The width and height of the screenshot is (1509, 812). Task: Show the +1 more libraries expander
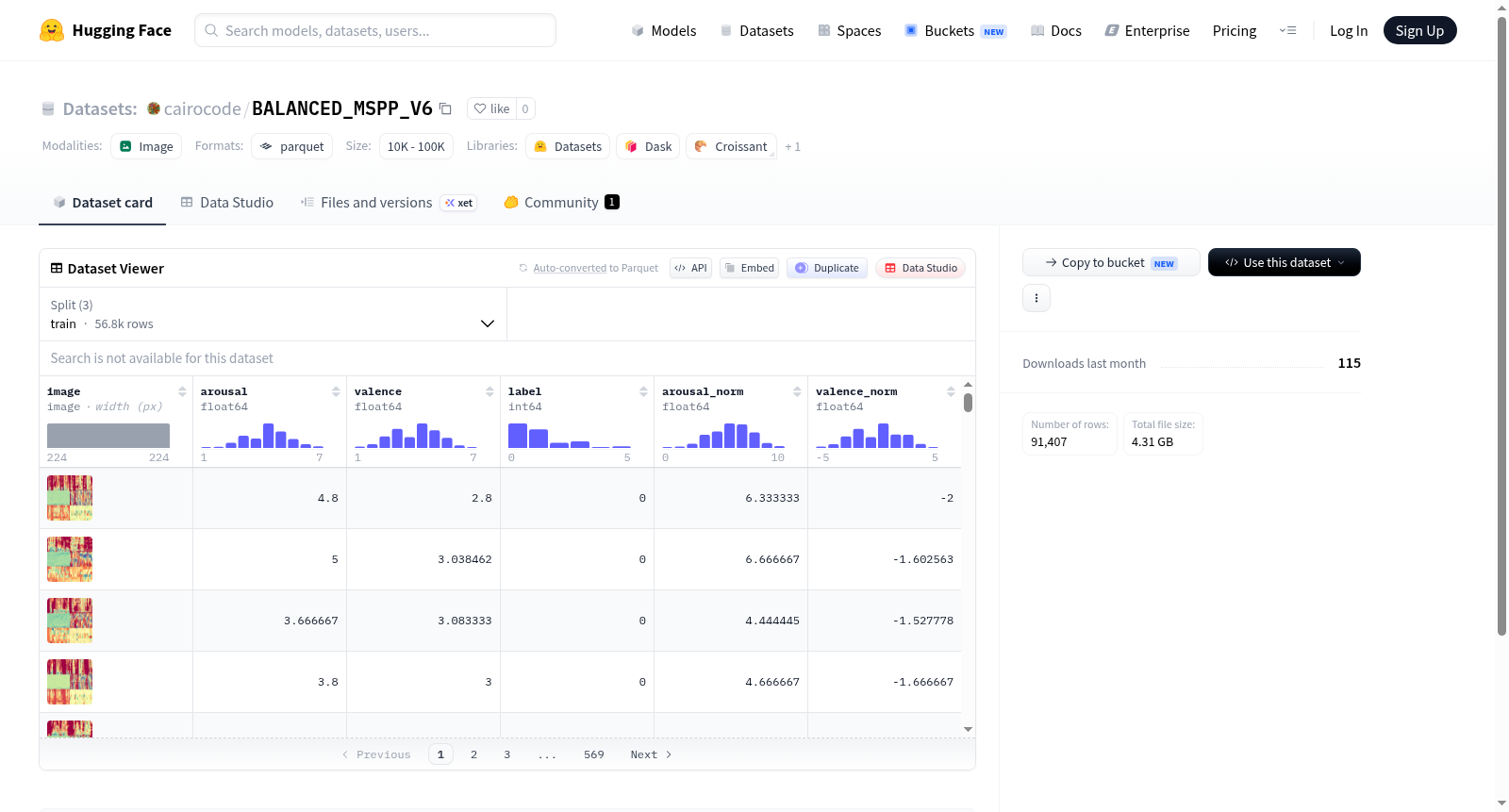(792, 147)
